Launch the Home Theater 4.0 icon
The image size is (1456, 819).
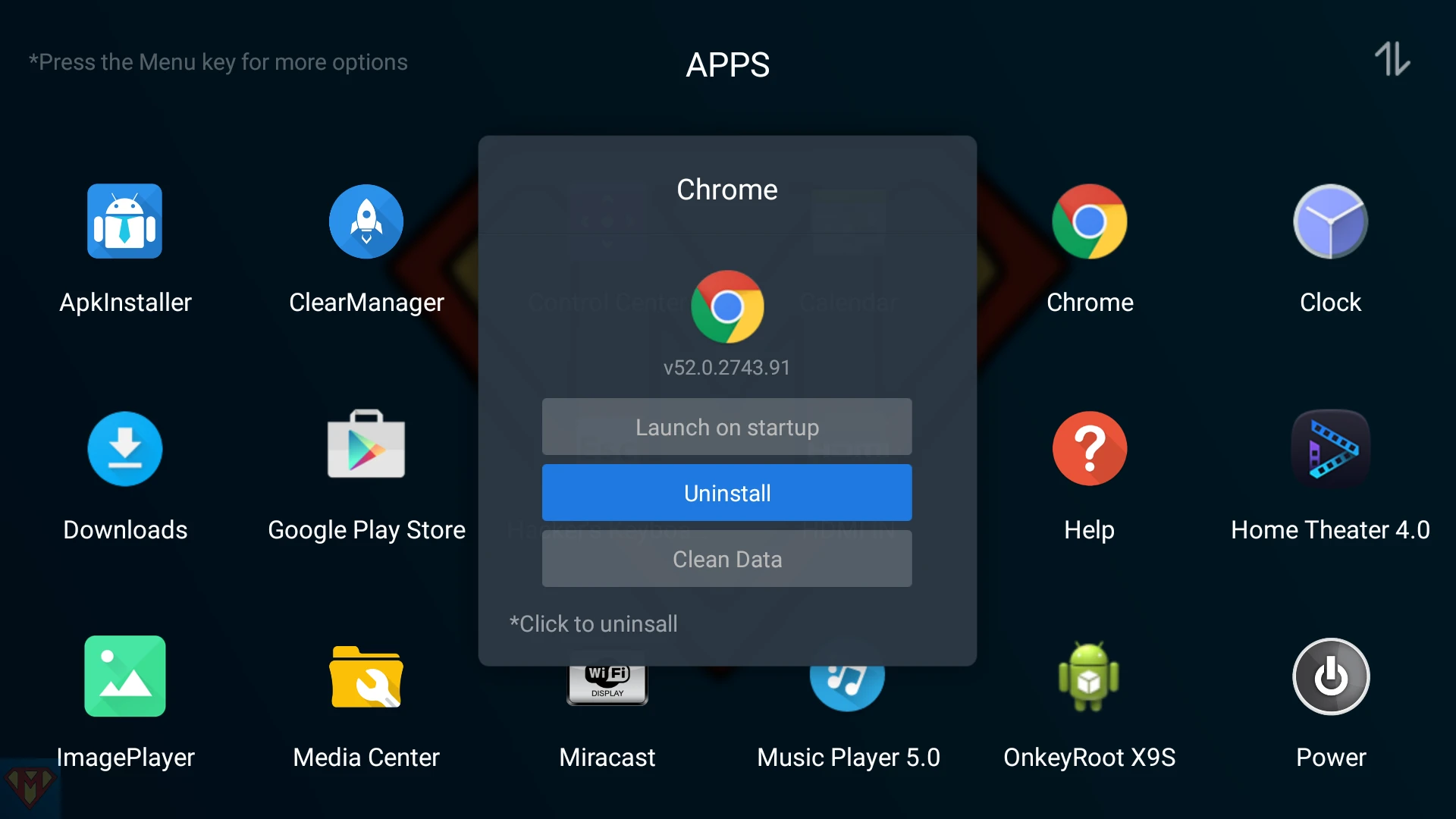[1331, 449]
